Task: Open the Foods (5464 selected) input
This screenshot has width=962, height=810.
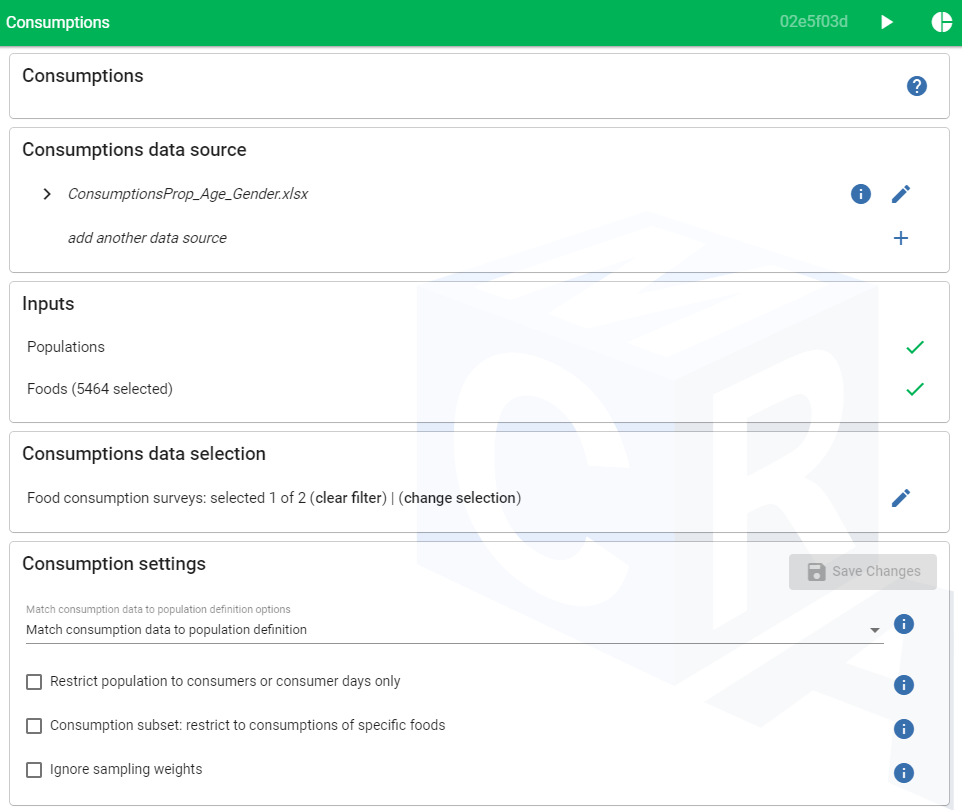Action: click(100, 389)
